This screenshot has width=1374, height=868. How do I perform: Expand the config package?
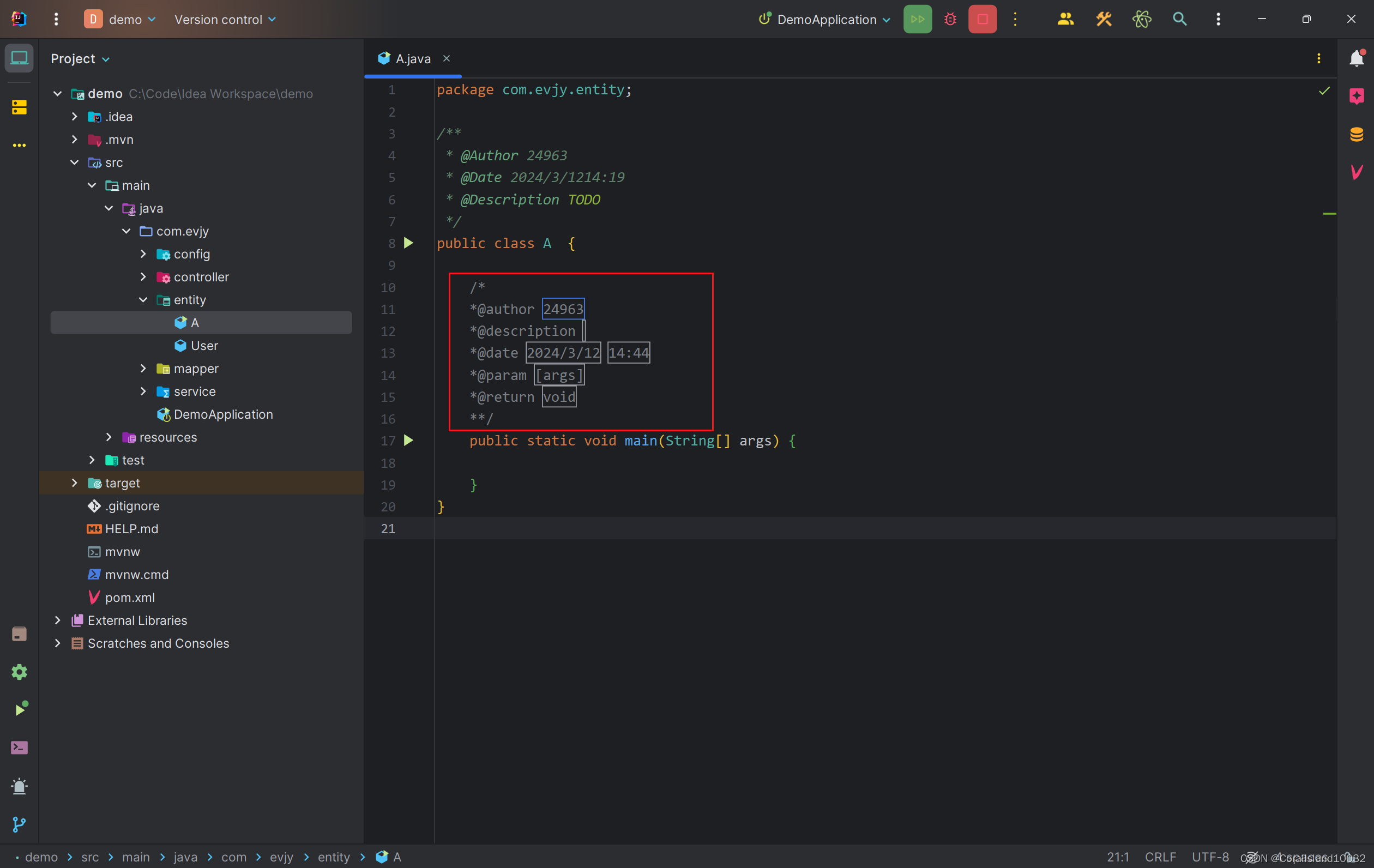[143, 254]
